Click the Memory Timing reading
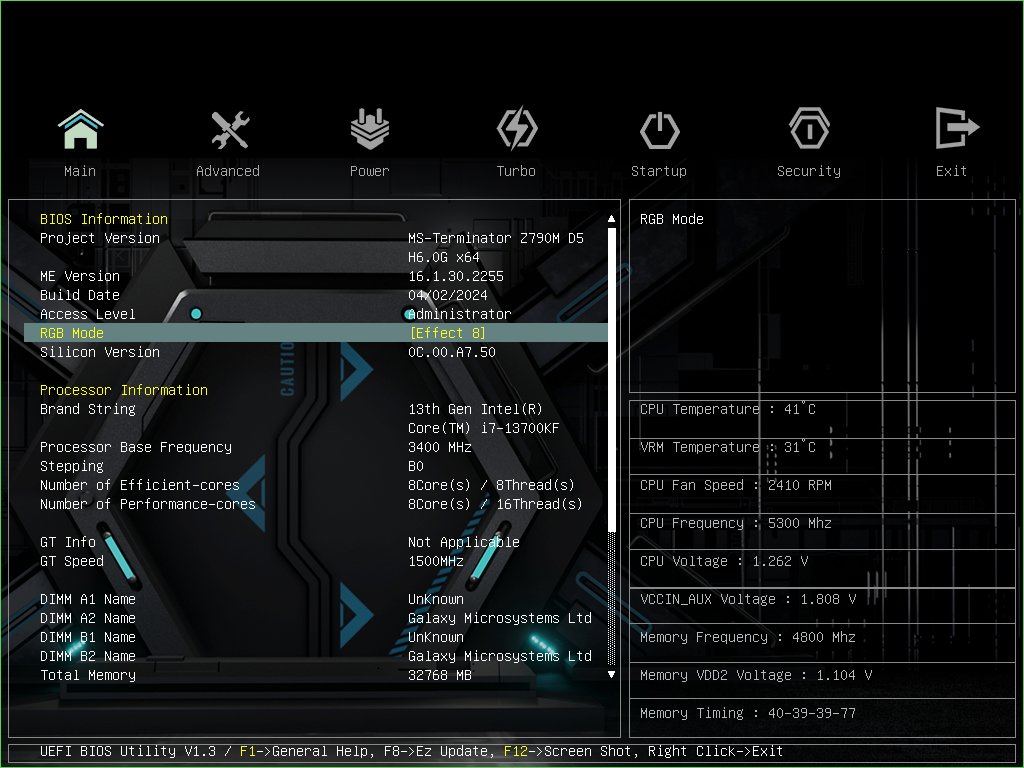Screen dimensions: 1024x768 tap(748, 712)
